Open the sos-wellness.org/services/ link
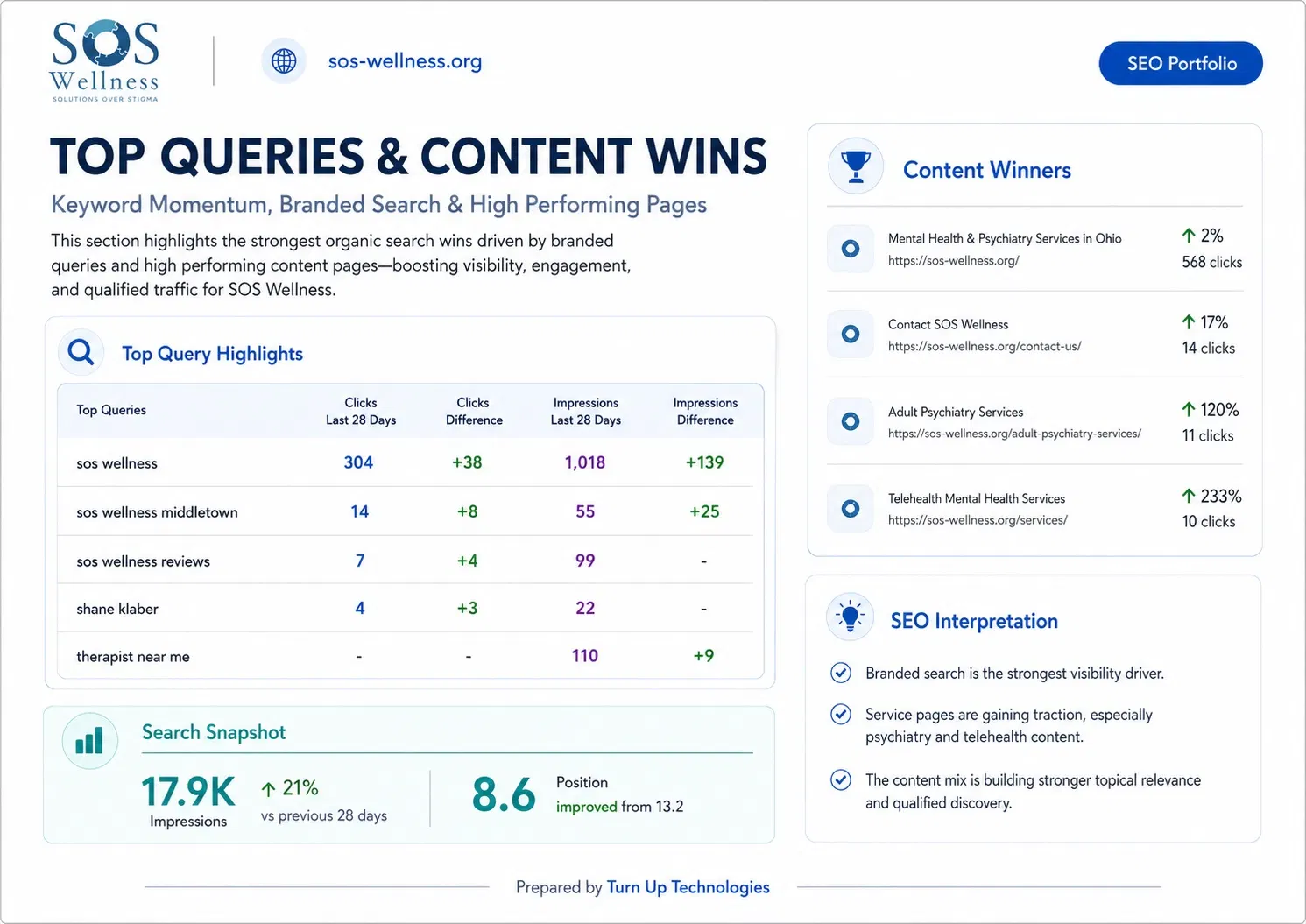Screen dimensions: 1306x924 pos(978,520)
